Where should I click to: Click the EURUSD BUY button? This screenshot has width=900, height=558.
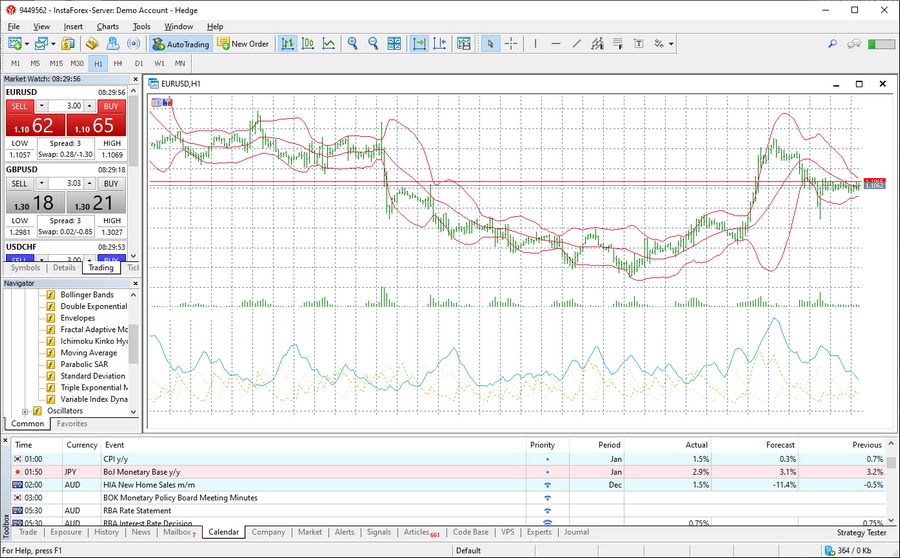(110, 106)
